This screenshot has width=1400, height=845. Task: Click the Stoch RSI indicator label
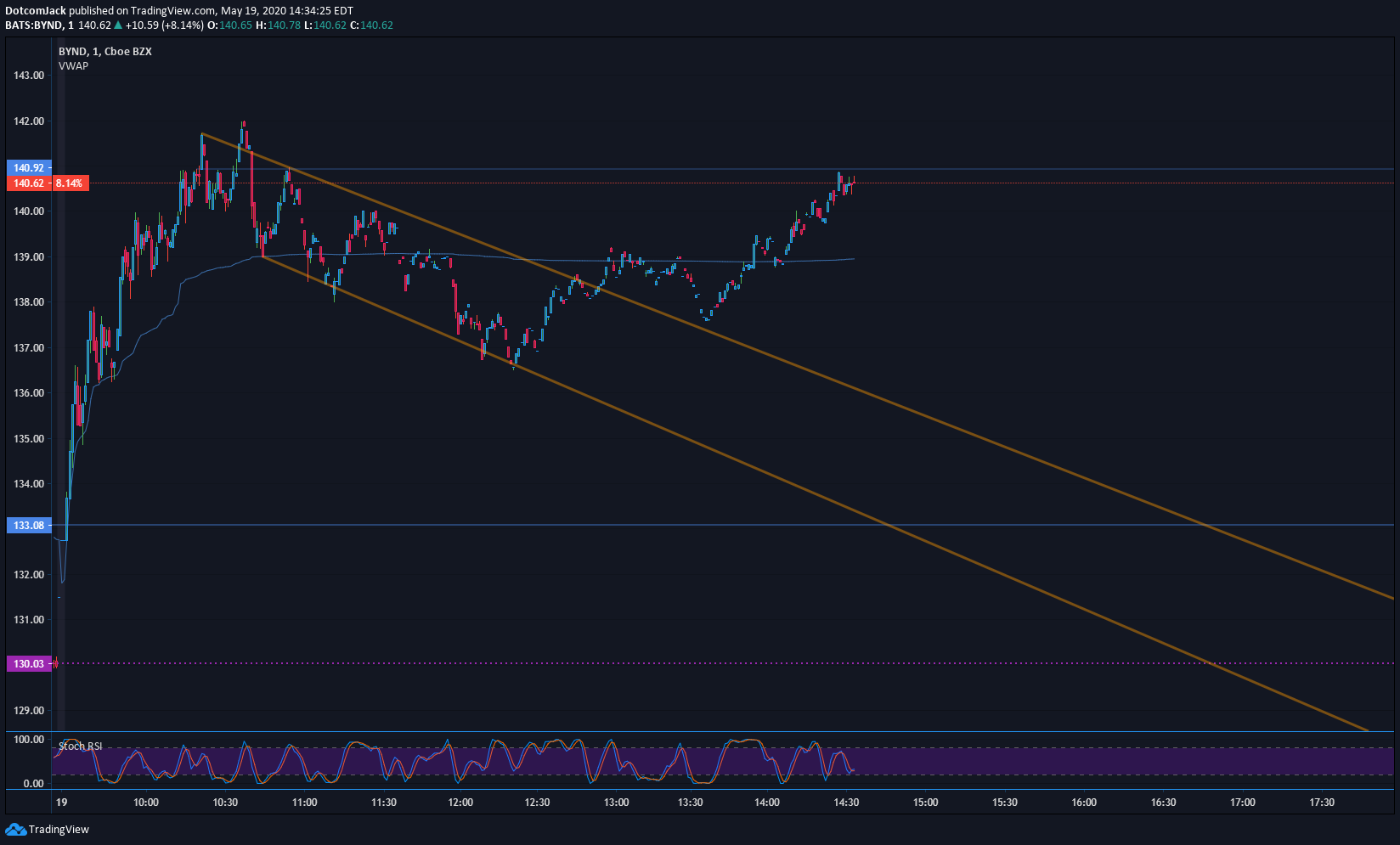pyautogui.click(x=80, y=746)
